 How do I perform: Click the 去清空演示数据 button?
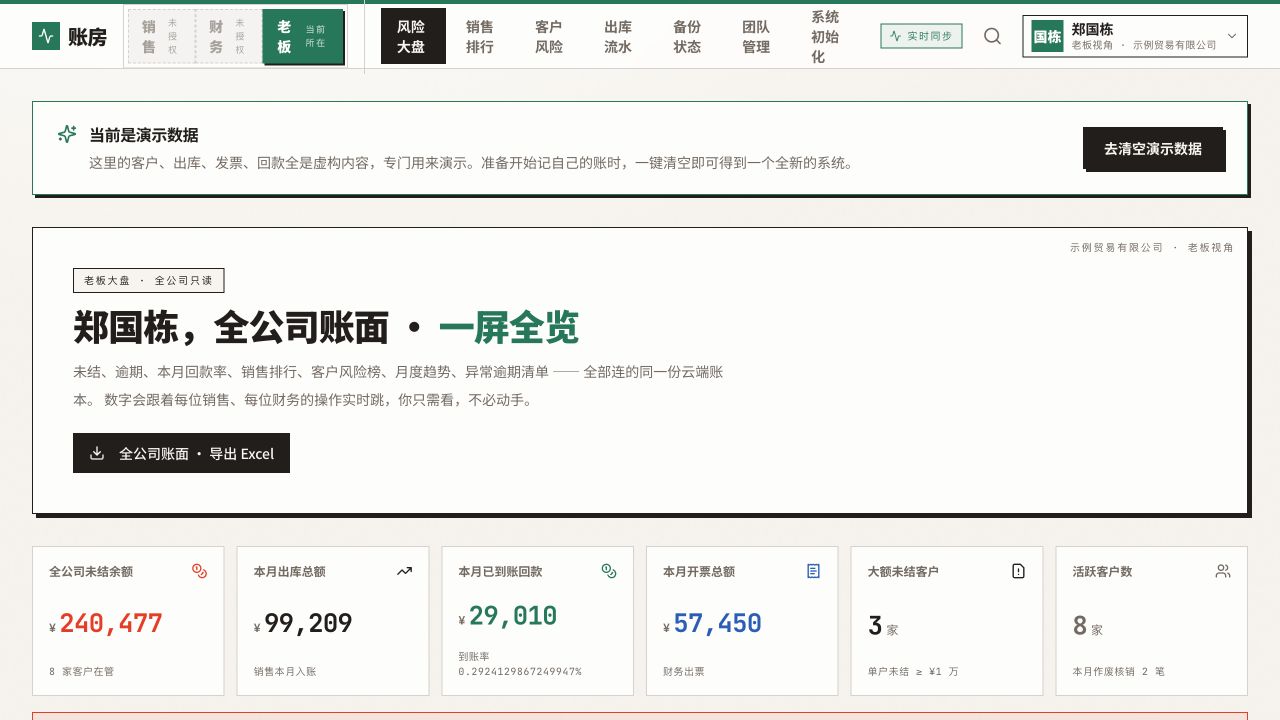pyautogui.click(x=1153, y=148)
